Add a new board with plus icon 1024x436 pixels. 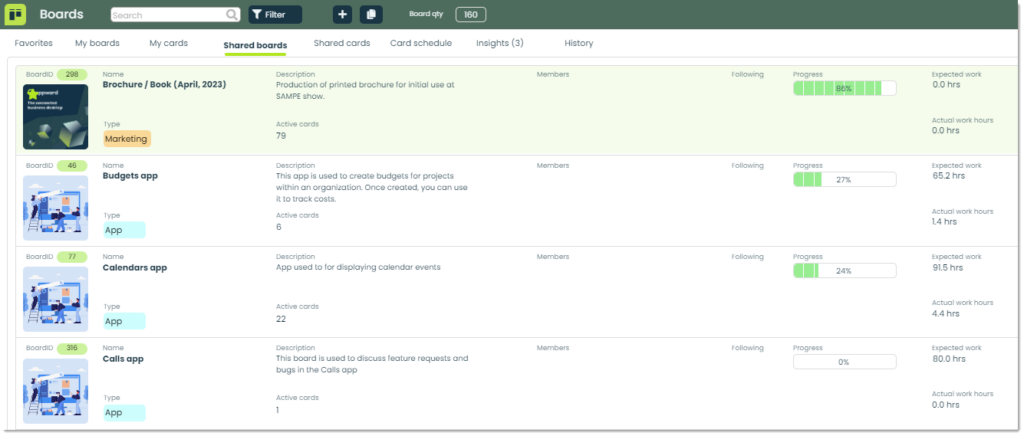tap(342, 14)
